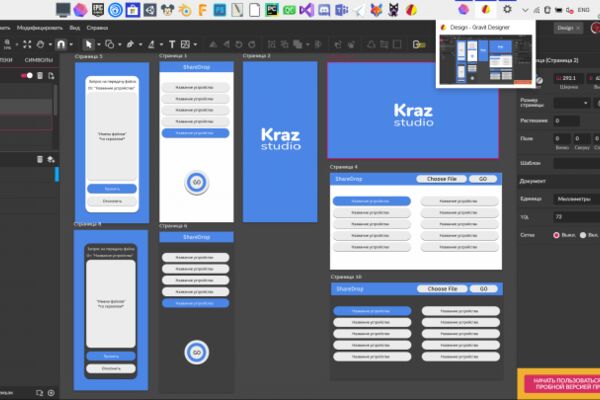Click the align objects icon

272,44
